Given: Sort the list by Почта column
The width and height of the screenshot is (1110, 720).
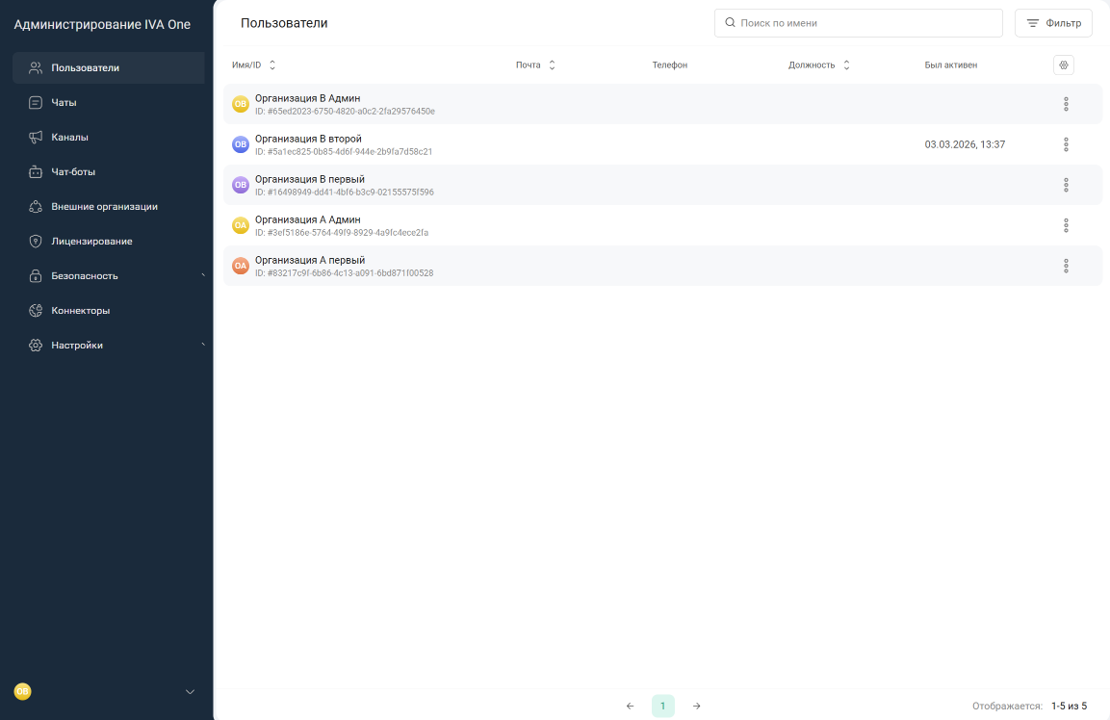Looking at the screenshot, I should [x=552, y=65].
